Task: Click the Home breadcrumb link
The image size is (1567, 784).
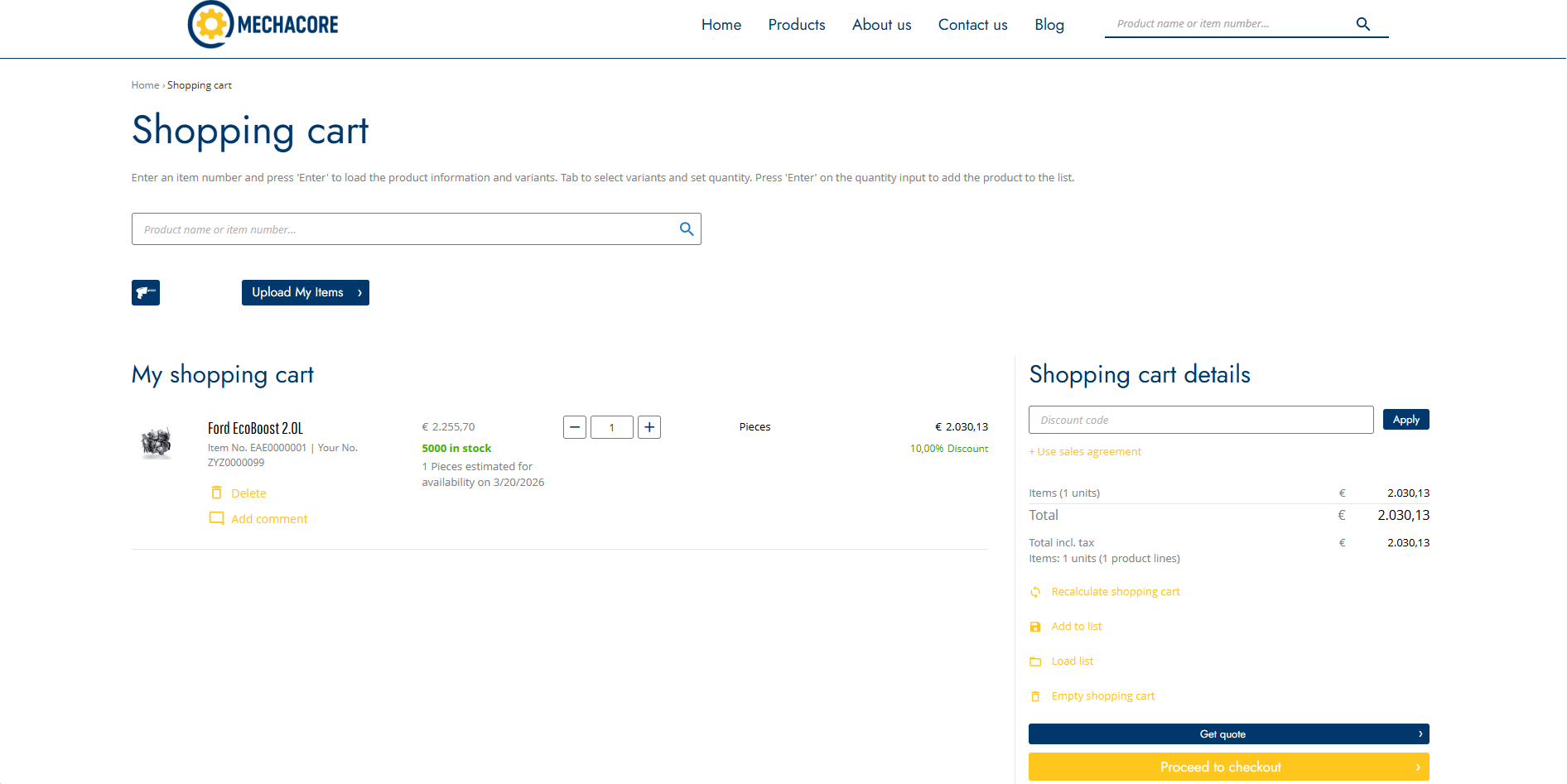Action: [x=145, y=85]
